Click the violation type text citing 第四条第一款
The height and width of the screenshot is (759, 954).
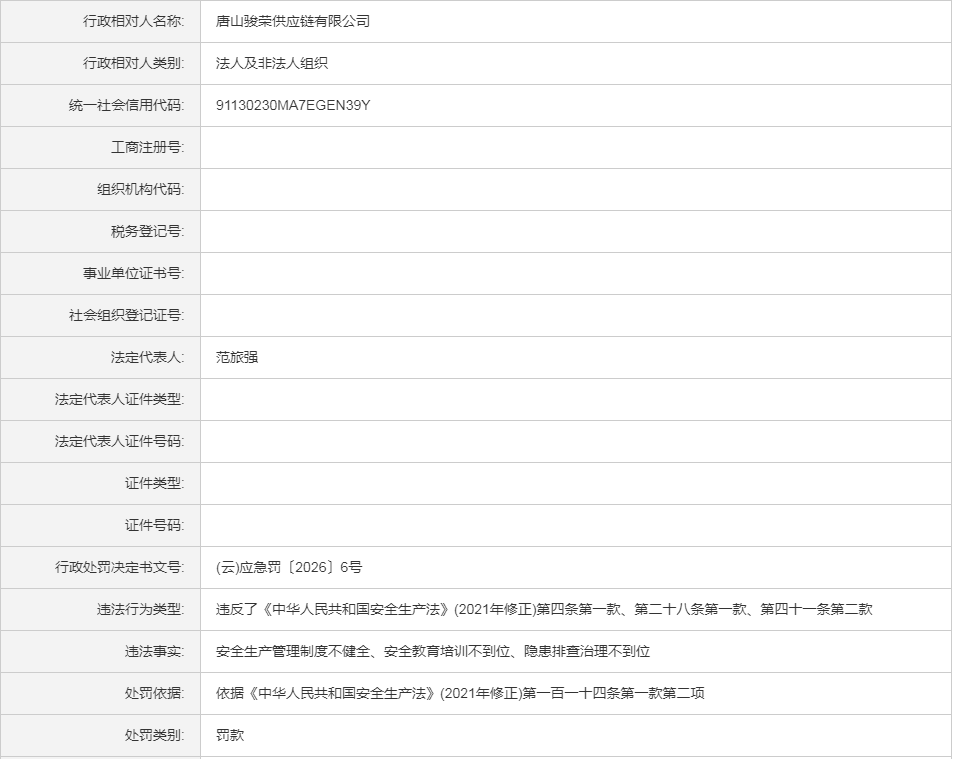pos(544,609)
